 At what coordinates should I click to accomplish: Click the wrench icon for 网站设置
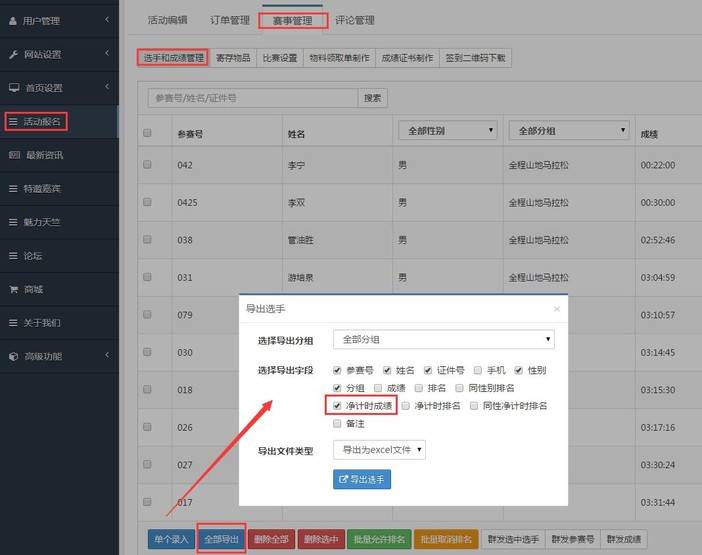pos(13,54)
